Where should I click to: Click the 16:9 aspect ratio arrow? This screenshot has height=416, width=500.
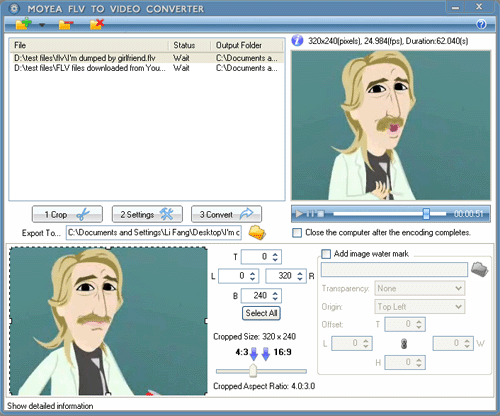click(266, 354)
